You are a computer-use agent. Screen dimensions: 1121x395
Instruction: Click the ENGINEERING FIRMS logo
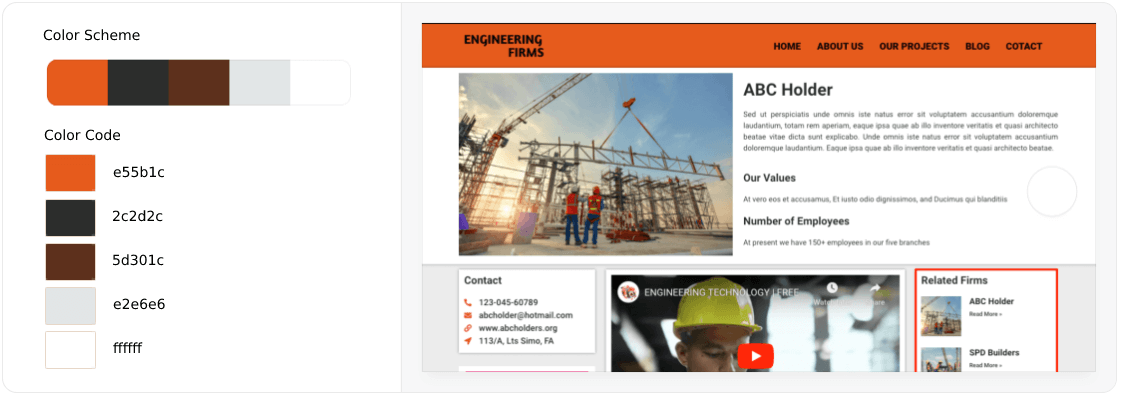tap(503, 46)
